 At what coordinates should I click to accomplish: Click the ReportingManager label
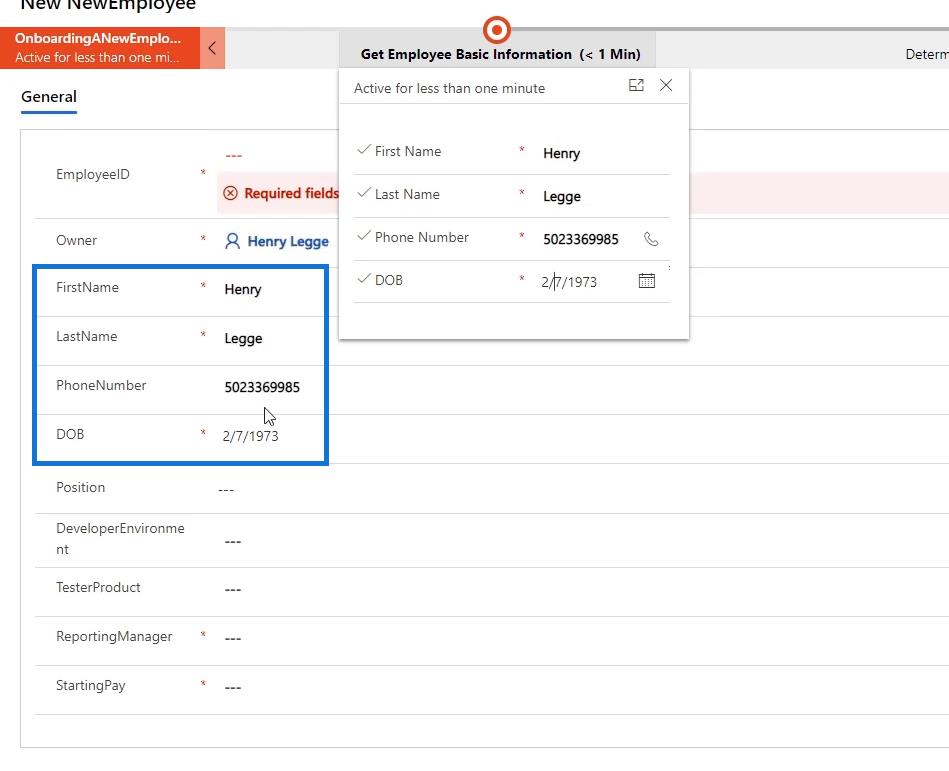tap(114, 637)
